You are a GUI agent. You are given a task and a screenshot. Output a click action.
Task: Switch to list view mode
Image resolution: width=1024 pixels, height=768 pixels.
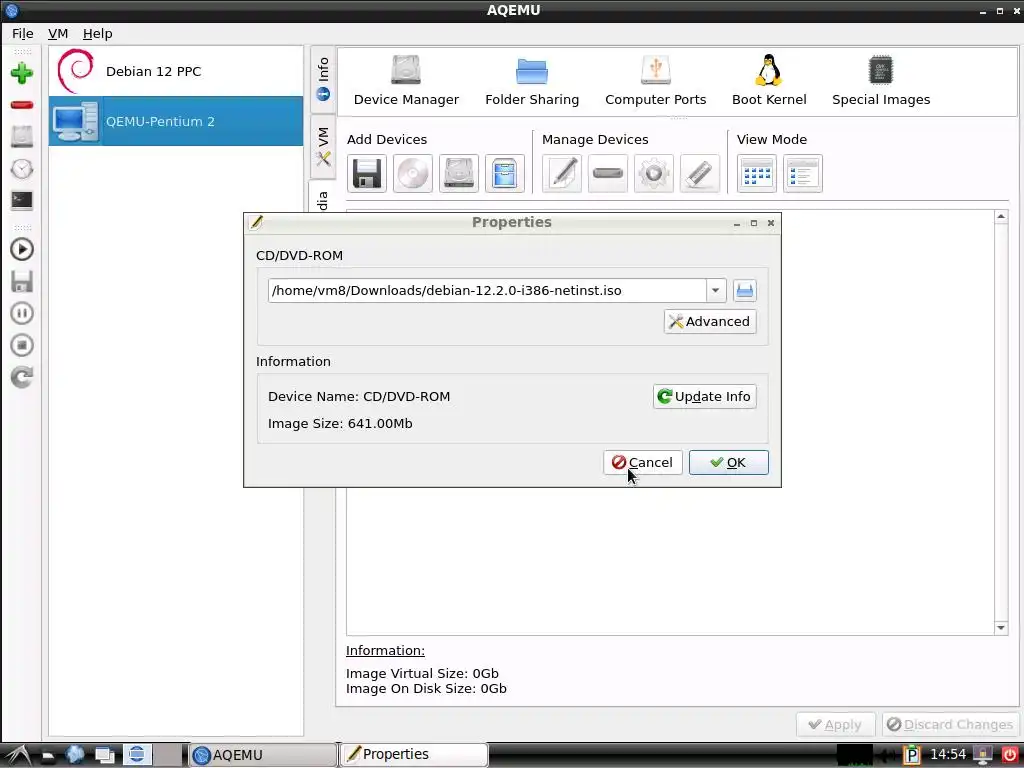(x=803, y=174)
